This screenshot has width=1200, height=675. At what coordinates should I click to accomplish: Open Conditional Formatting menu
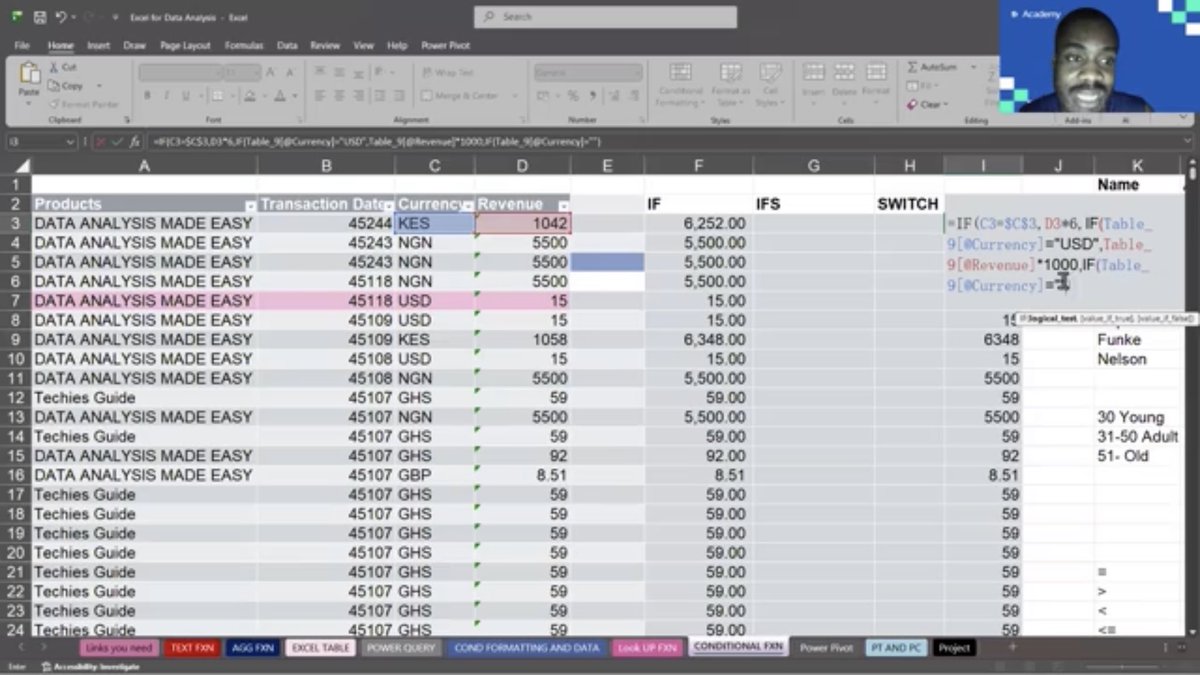coord(680,85)
